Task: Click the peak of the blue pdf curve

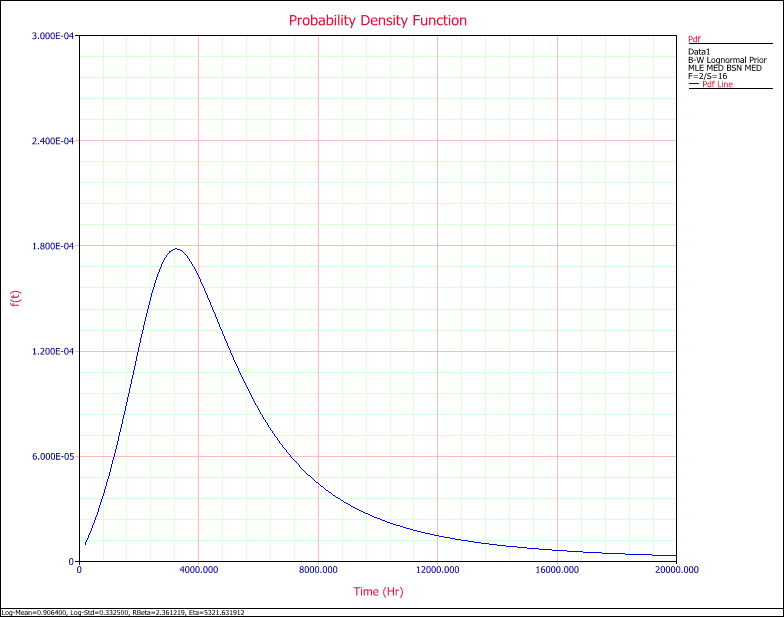Action: click(x=176, y=248)
